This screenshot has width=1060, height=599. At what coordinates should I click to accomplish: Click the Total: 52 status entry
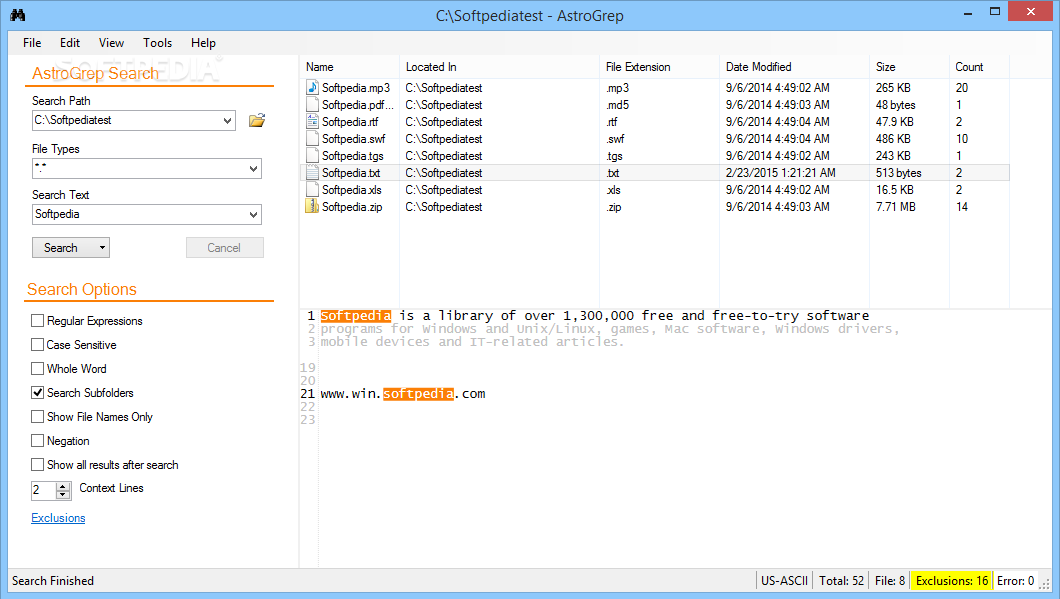click(x=841, y=581)
